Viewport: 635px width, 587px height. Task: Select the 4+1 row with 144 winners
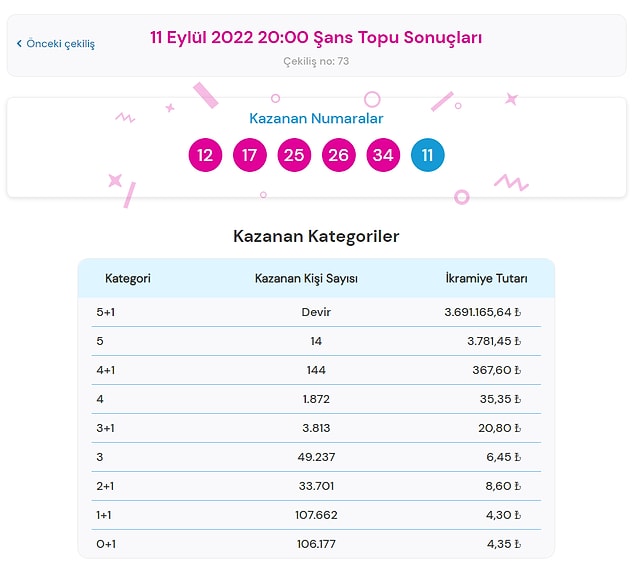click(316, 370)
